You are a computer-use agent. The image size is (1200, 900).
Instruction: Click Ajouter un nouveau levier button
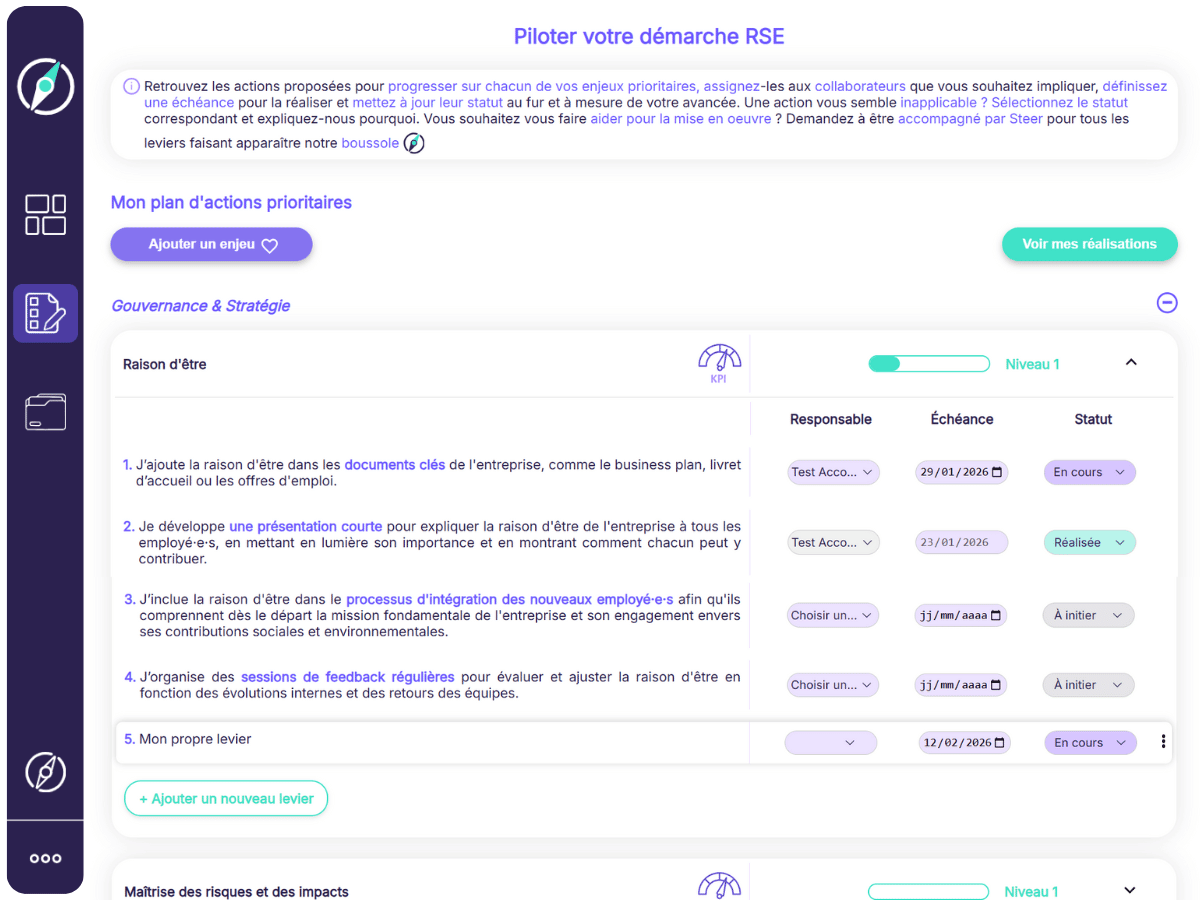[226, 798]
